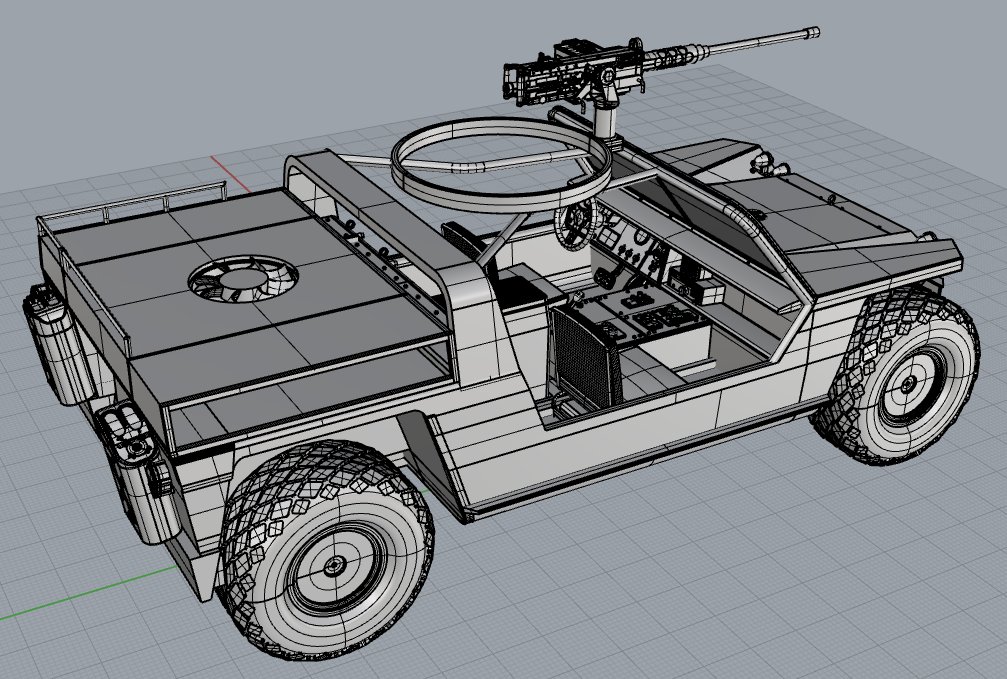Select the steering wheel

click(x=575, y=224)
